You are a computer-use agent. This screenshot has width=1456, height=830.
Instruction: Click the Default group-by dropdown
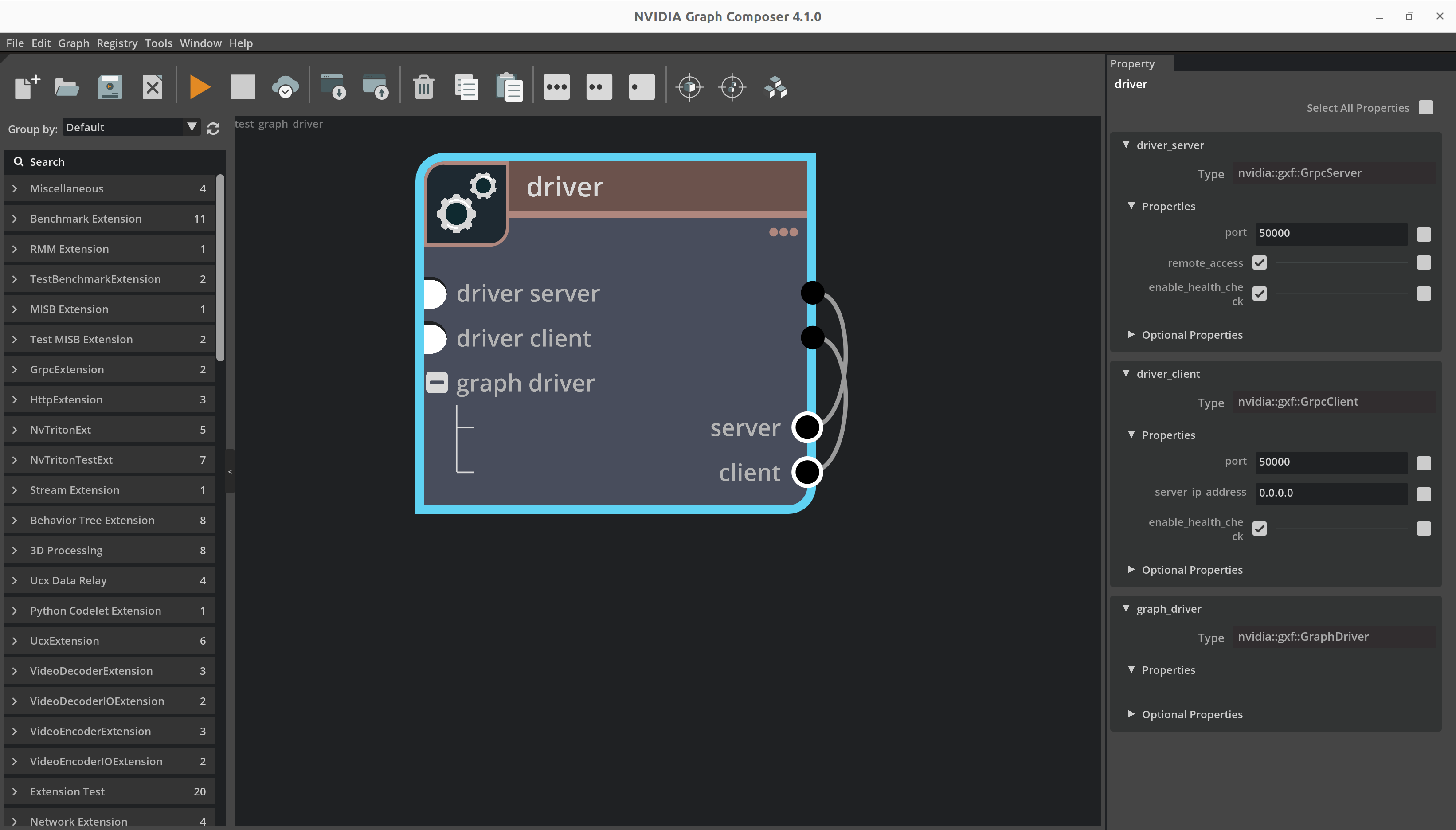click(x=130, y=127)
